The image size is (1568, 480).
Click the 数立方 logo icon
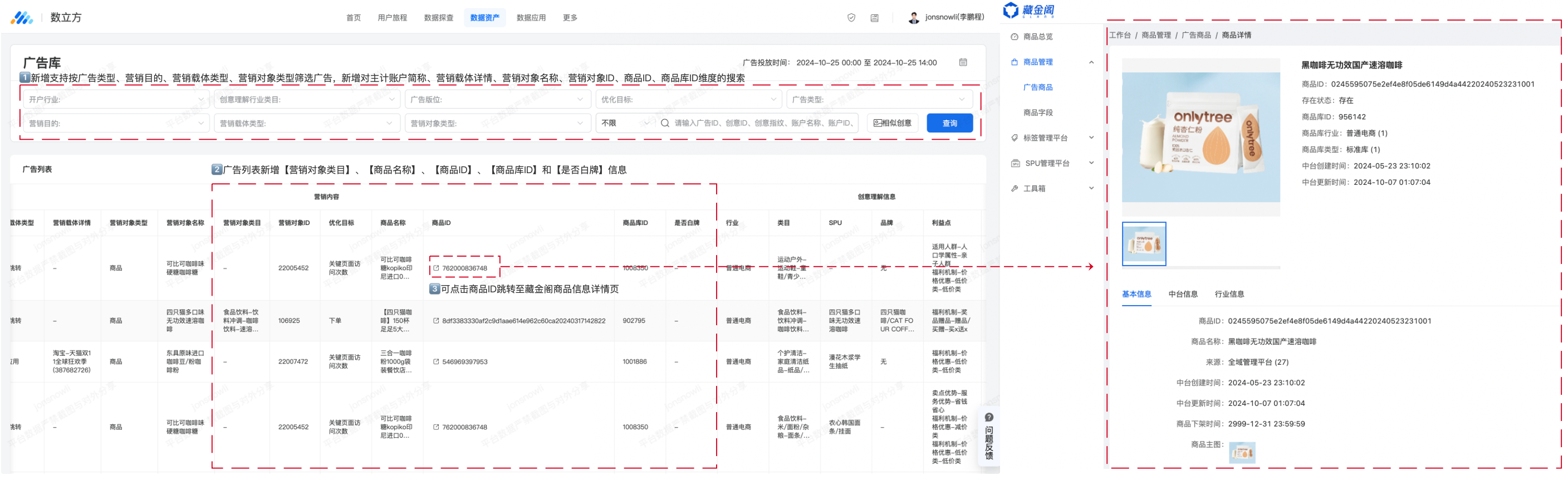coord(22,18)
